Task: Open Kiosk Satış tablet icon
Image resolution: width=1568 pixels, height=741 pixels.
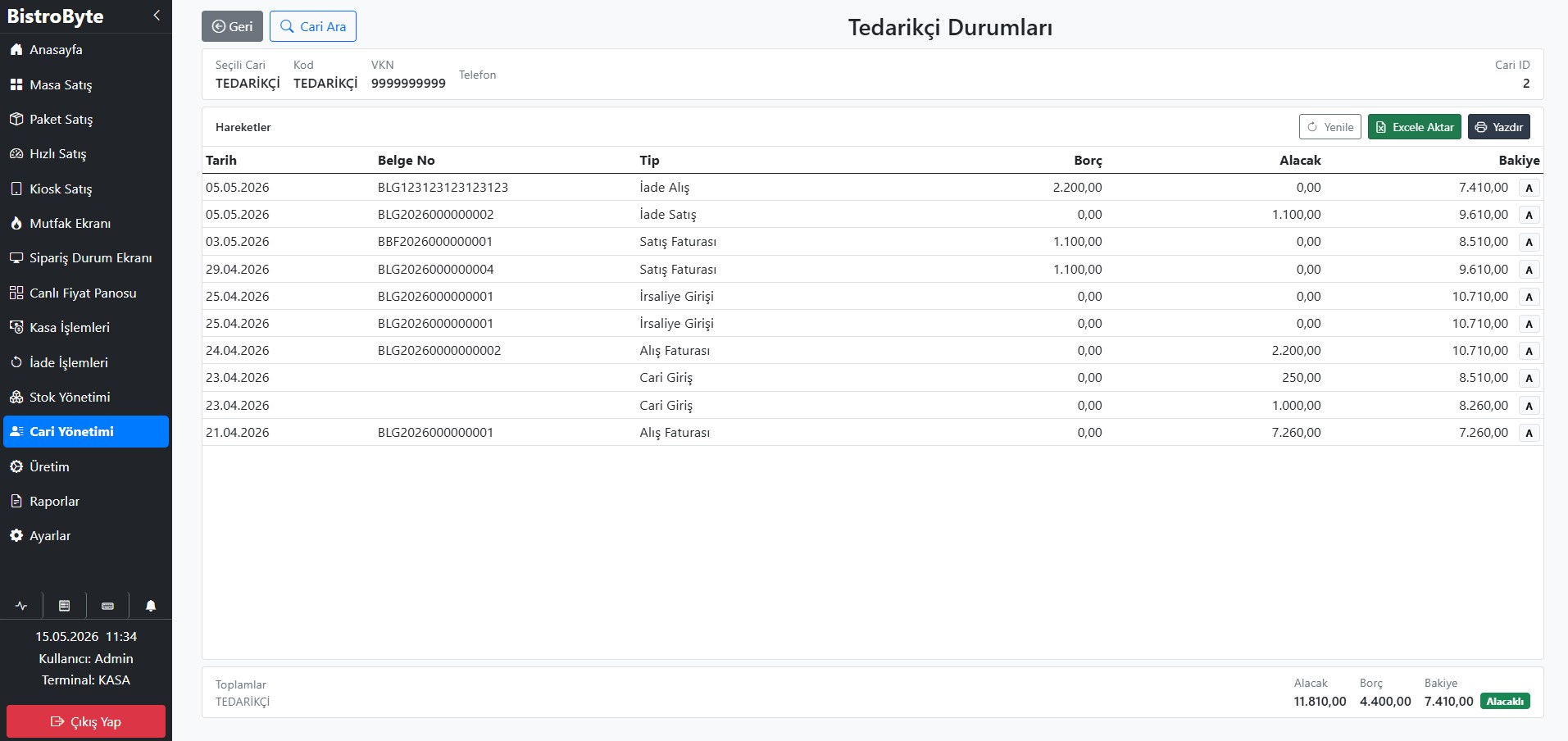Action: tap(16, 189)
